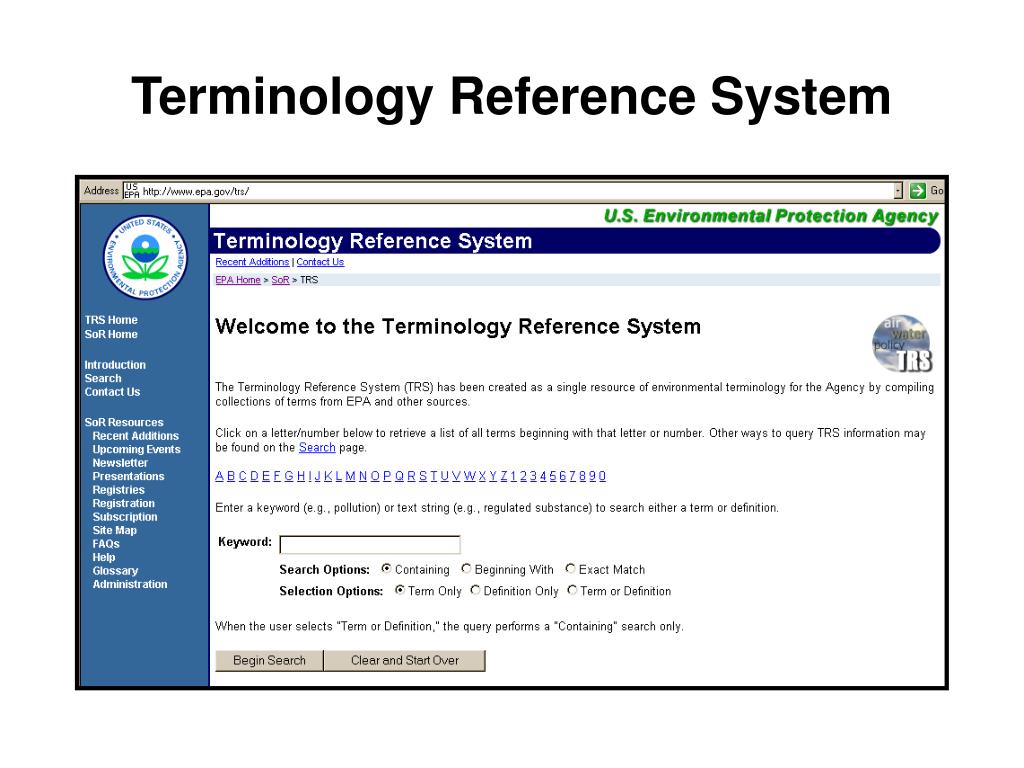
Task: List terms beginning with letter P
Action: [x=387, y=476]
